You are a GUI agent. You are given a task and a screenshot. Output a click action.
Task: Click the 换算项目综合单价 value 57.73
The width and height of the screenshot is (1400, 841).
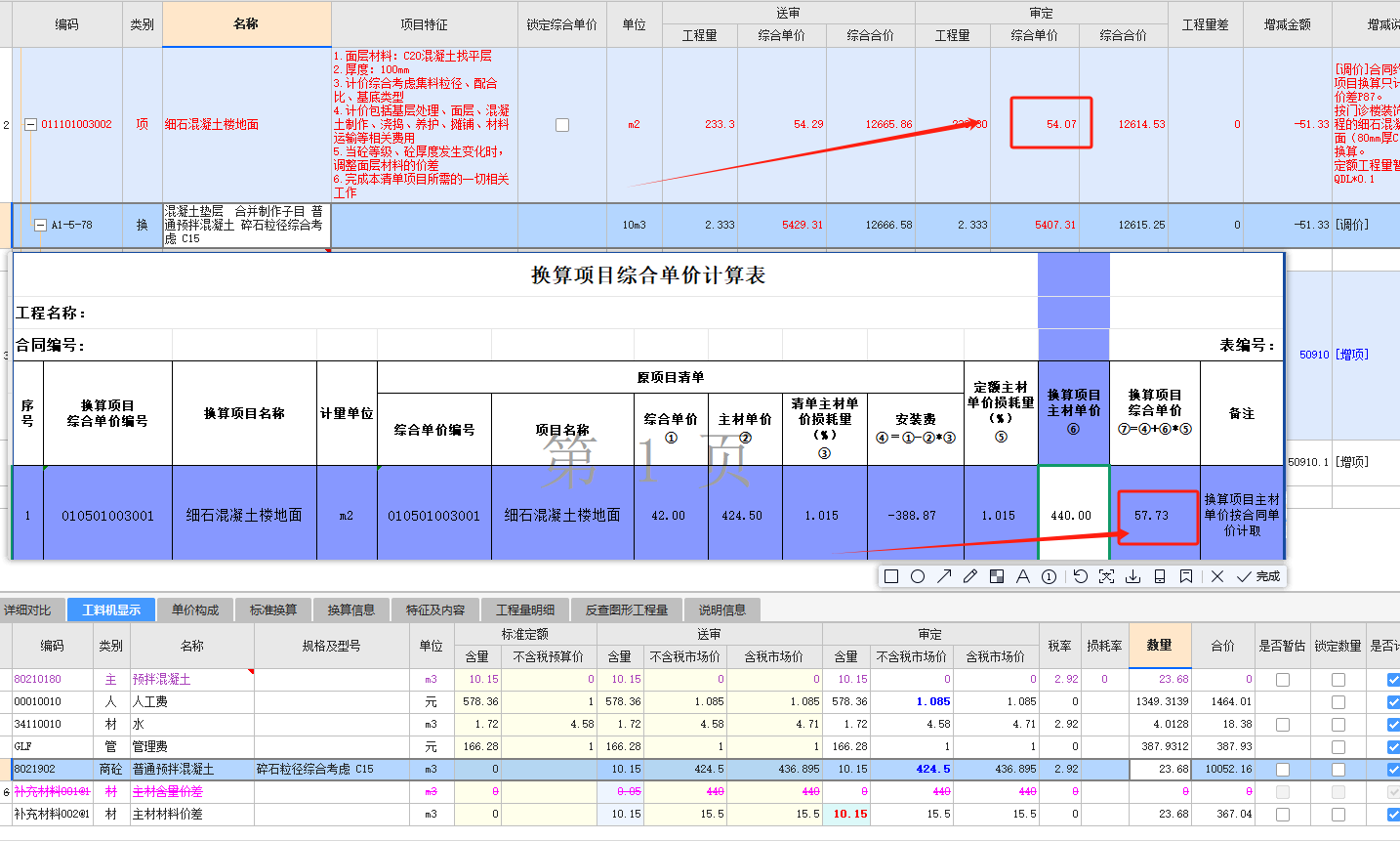click(1152, 515)
